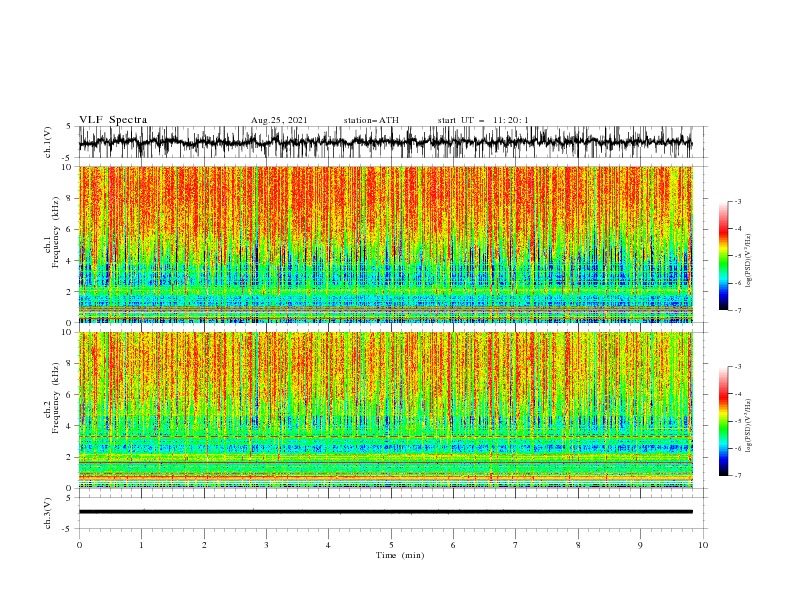Click inside the ch.2 spectrogram panel
Image resolution: width=792 pixels, height=612 pixels.
coord(385,410)
